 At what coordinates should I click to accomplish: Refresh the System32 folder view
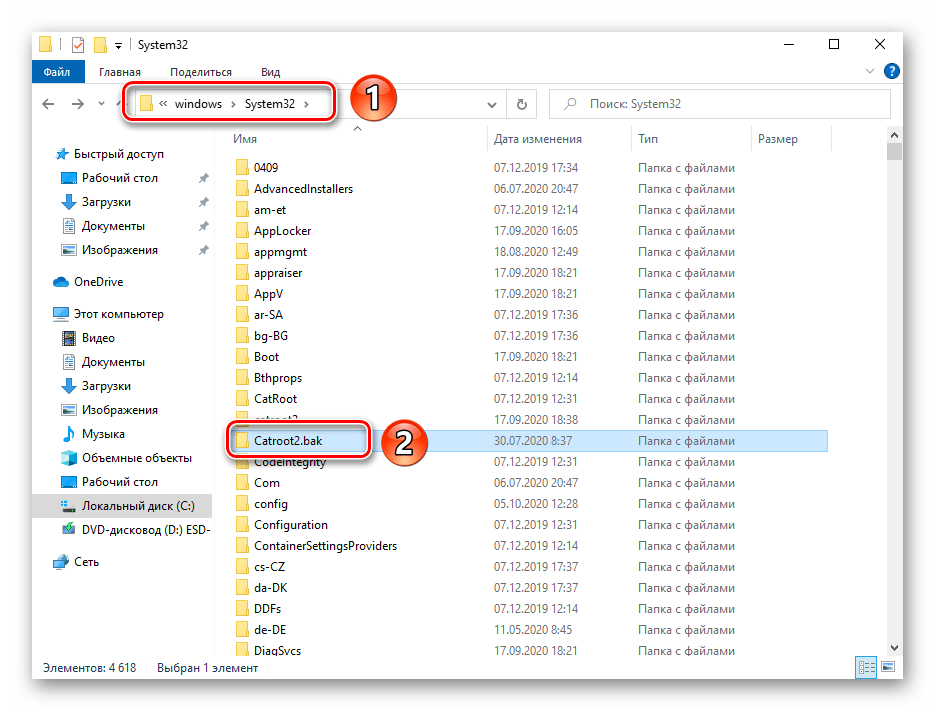pos(521,104)
